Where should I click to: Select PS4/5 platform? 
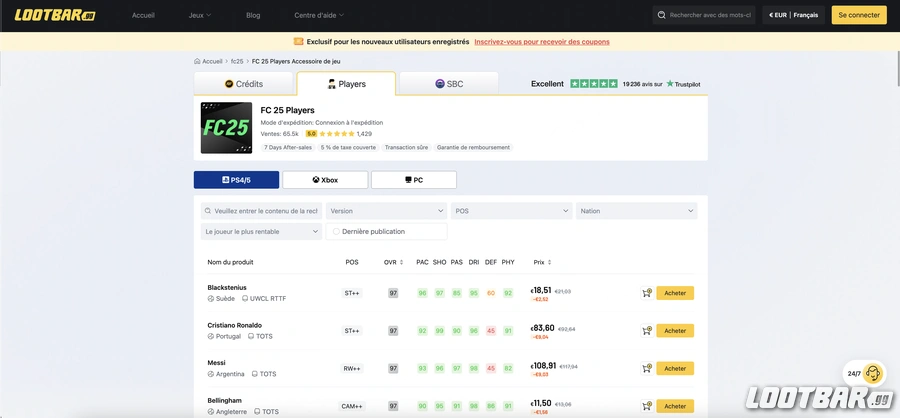click(236, 180)
